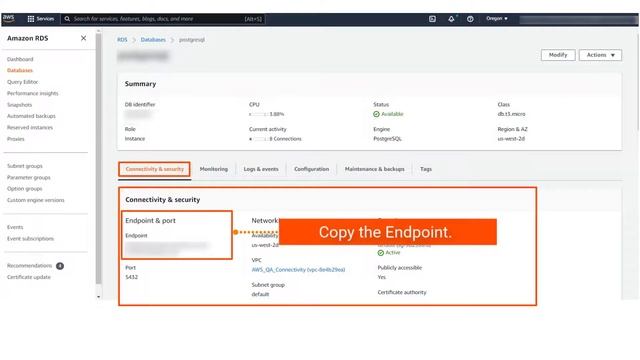Open the help question mark icon
640x360 pixels.
(x=470, y=19)
